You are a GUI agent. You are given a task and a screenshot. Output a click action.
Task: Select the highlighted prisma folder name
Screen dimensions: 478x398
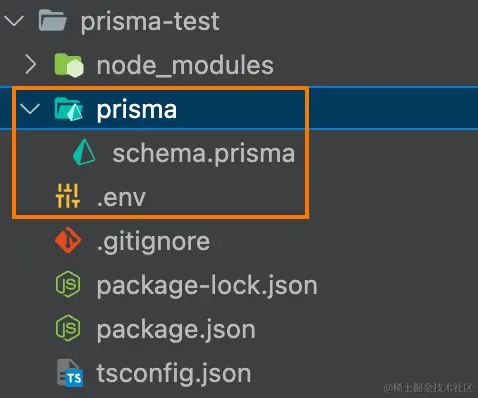(x=137, y=110)
